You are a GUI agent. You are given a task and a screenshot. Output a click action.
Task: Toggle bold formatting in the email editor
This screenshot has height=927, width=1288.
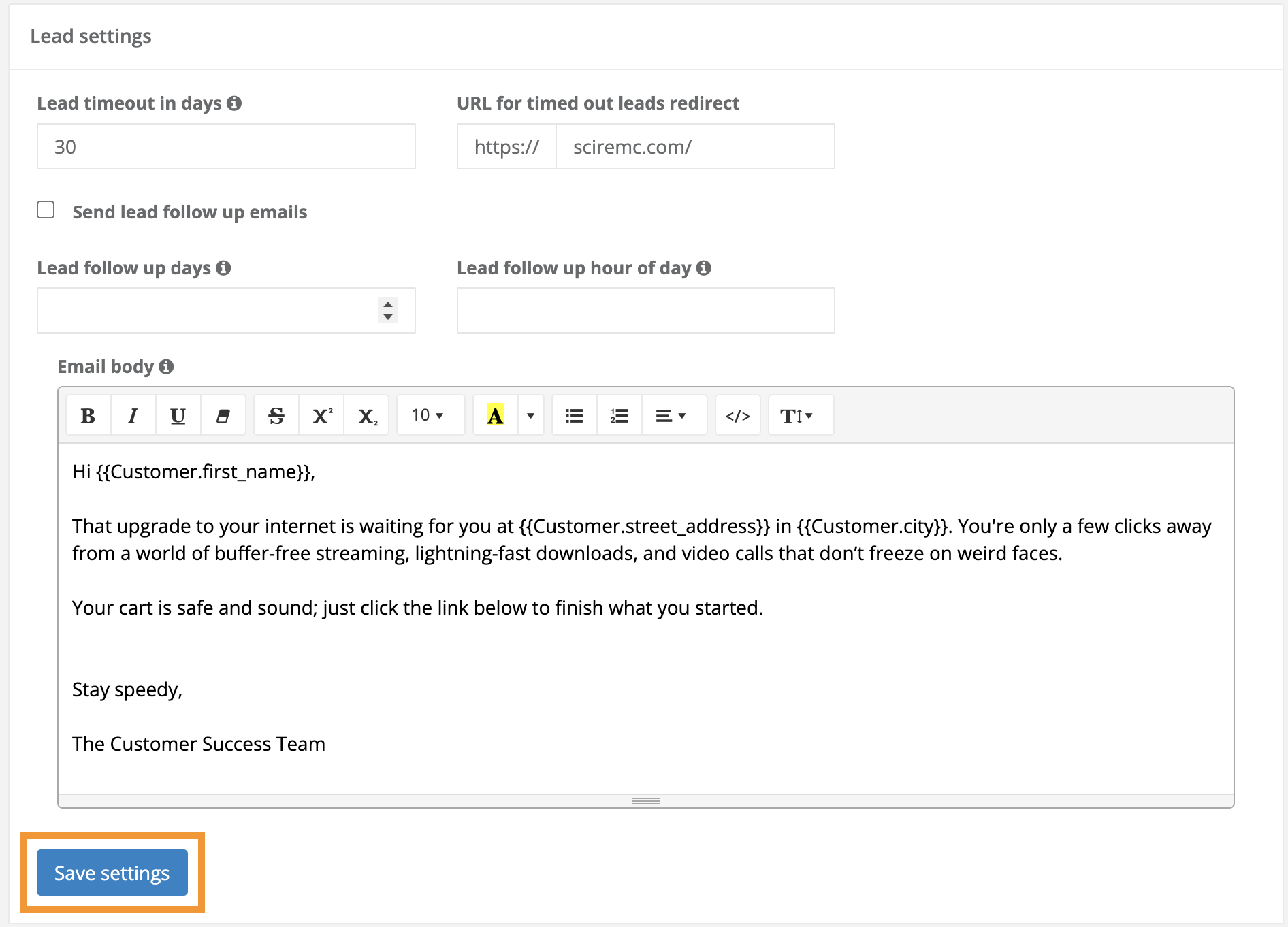click(x=88, y=414)
